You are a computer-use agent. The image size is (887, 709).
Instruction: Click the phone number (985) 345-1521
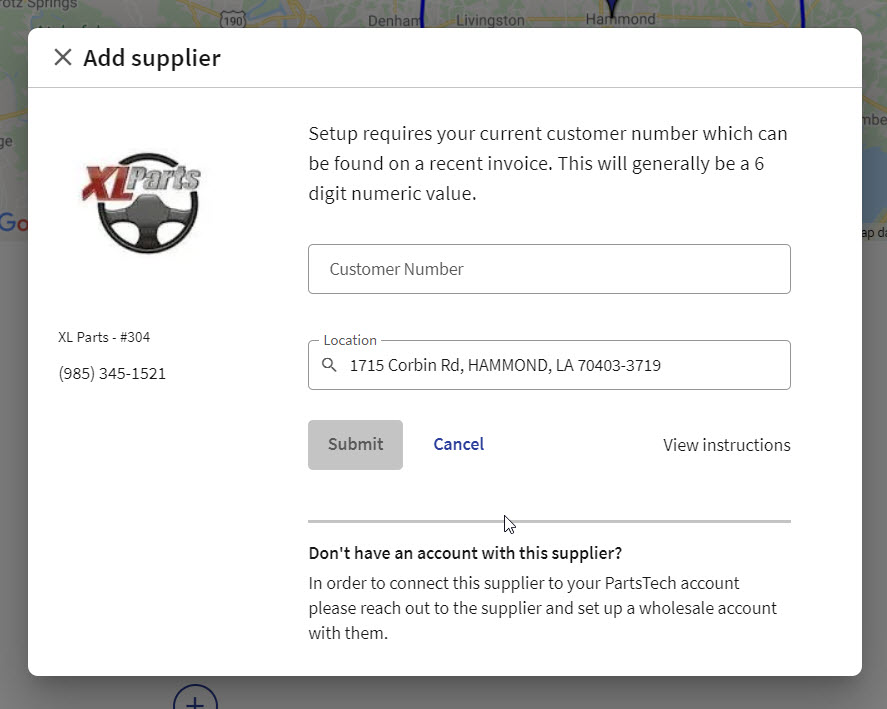112,372
